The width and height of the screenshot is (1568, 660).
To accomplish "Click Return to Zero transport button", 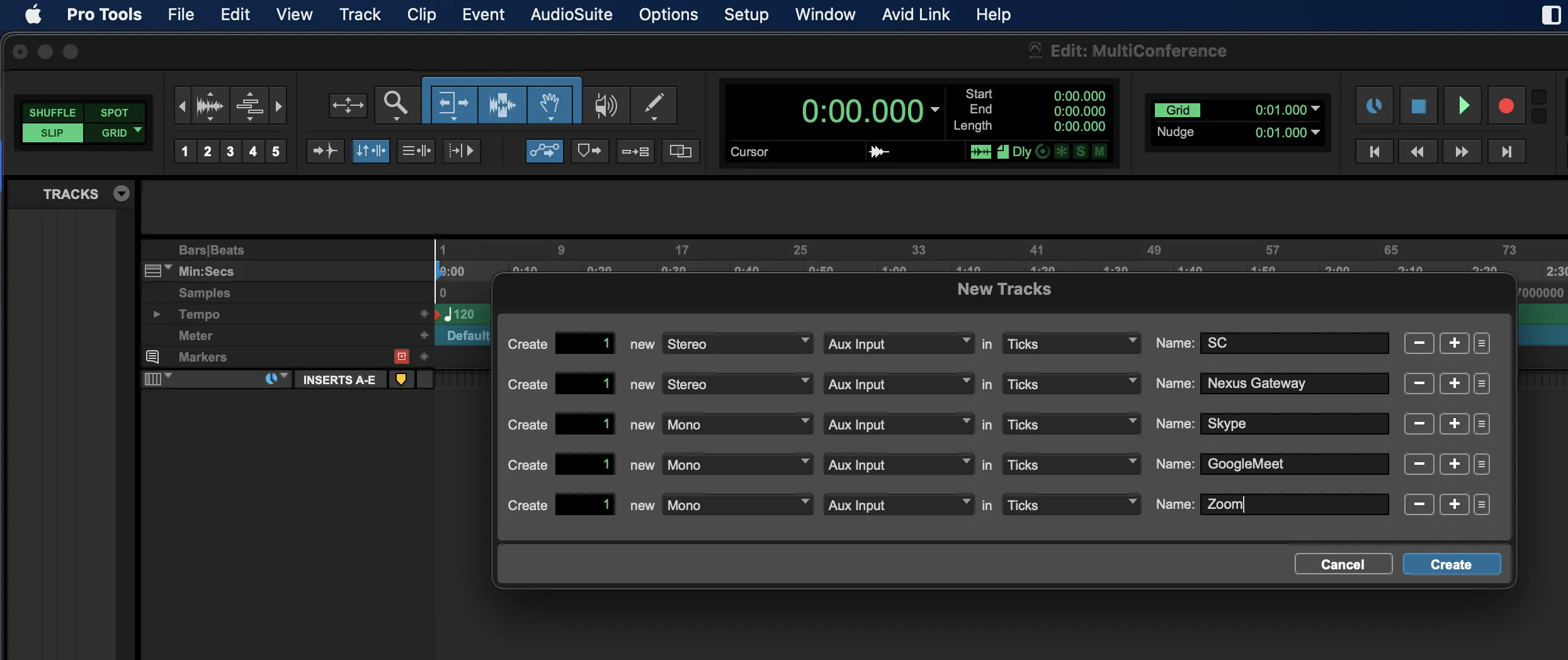I will coord(1374,151).
